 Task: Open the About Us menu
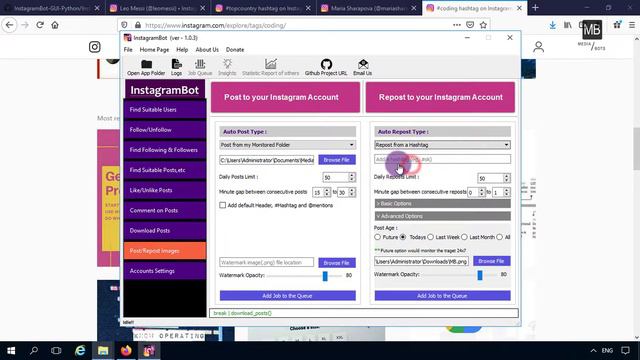(207, 49)
